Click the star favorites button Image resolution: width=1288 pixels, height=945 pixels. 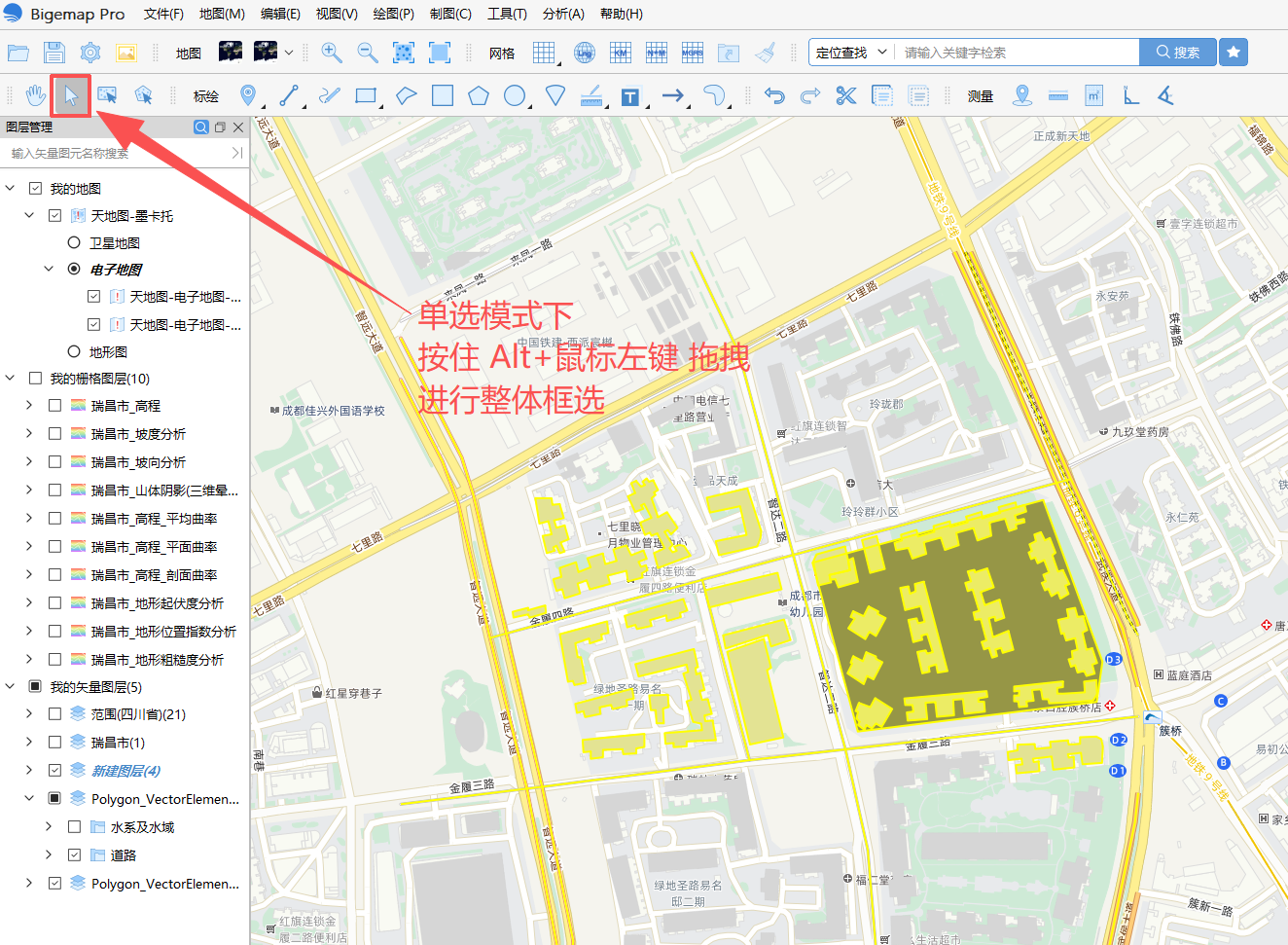(x=1234, y=53)
